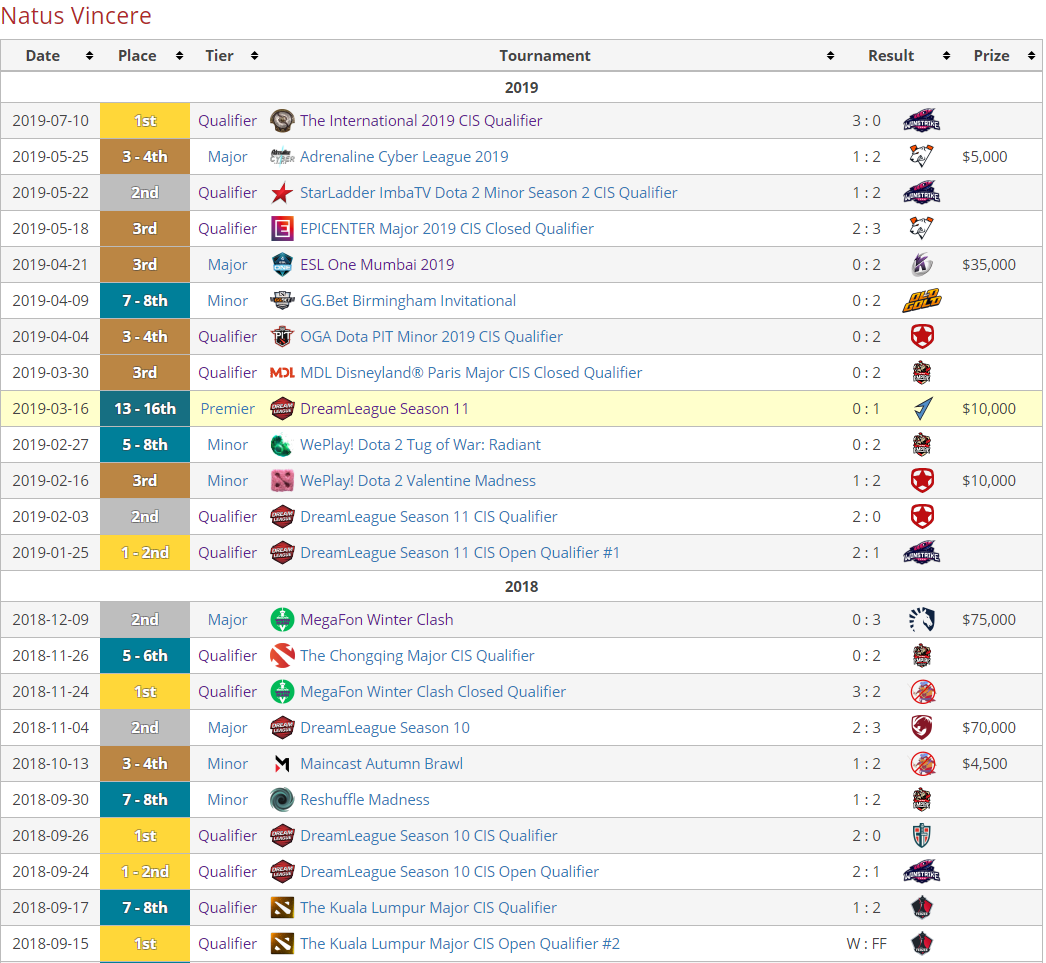The width and height of the screenshot is (1046, 963).
Task: Open WePlay! Dota 2 Valentine Madness link
Action: [418, 481]
